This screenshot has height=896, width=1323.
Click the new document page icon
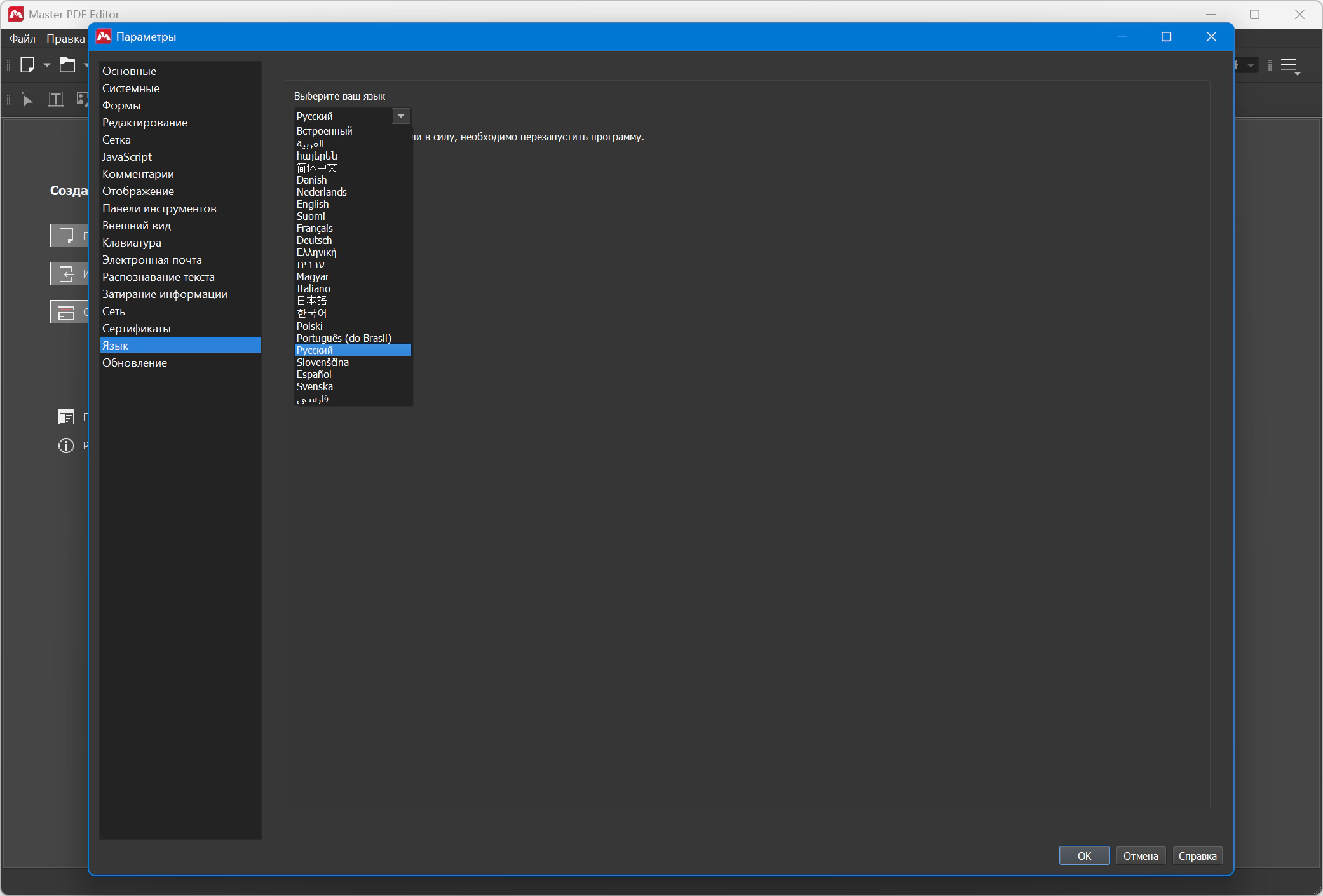pos(27,65)
